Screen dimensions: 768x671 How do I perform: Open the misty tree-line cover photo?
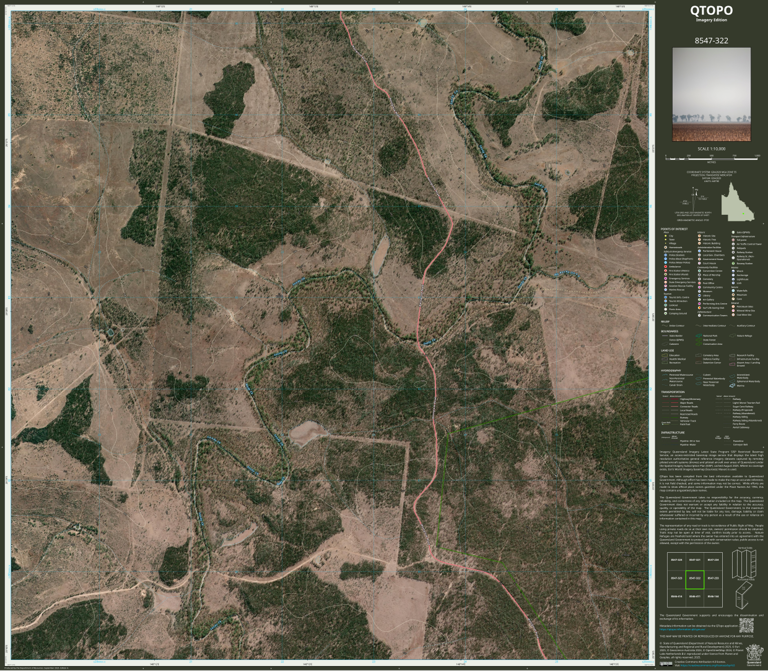click(711, 94)
